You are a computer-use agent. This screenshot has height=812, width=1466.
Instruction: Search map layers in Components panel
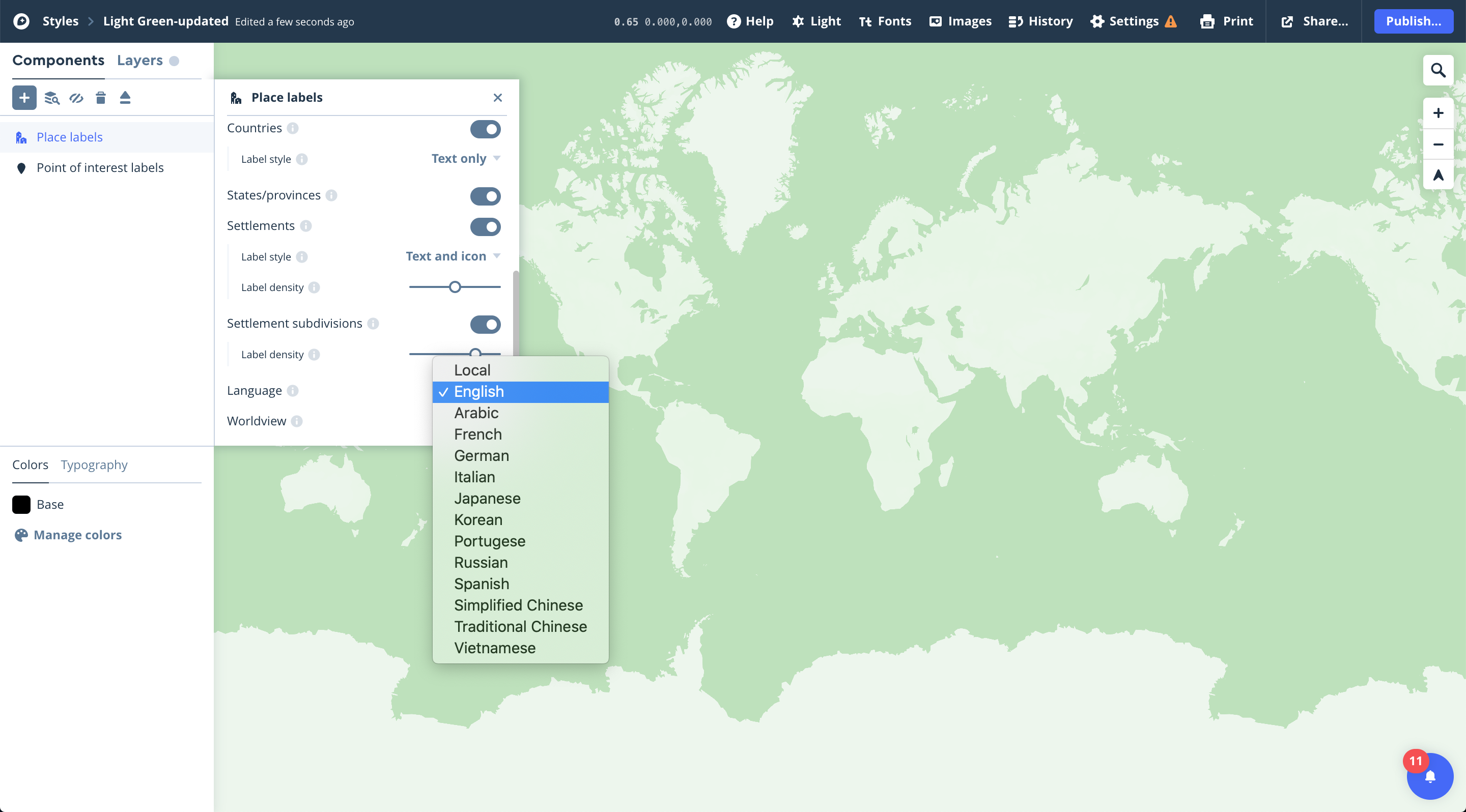[x=51, y=98]
